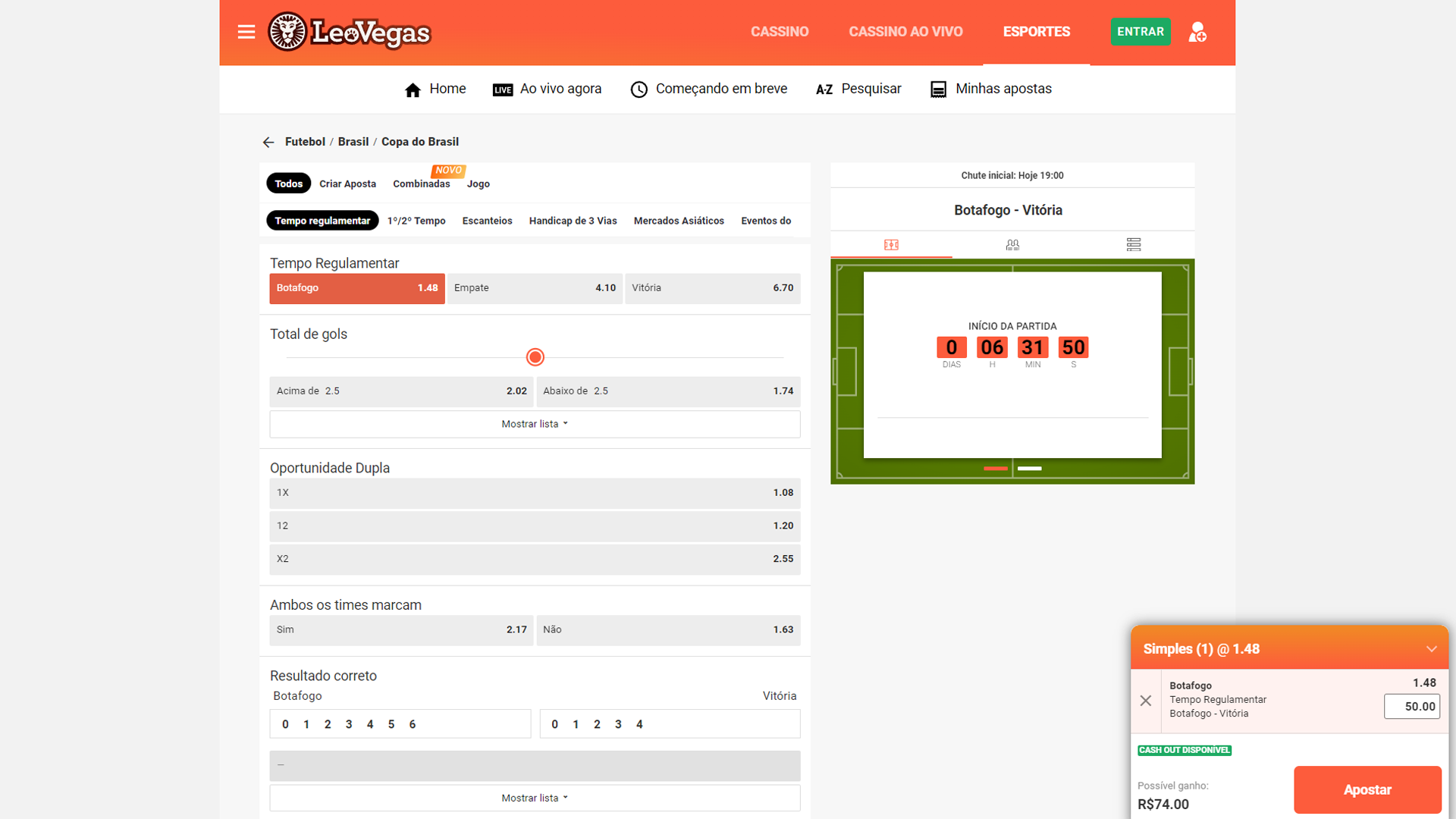Select Handicap de 3 Vias tab
Screen dimensions: 1456x819
pos(573,221)
